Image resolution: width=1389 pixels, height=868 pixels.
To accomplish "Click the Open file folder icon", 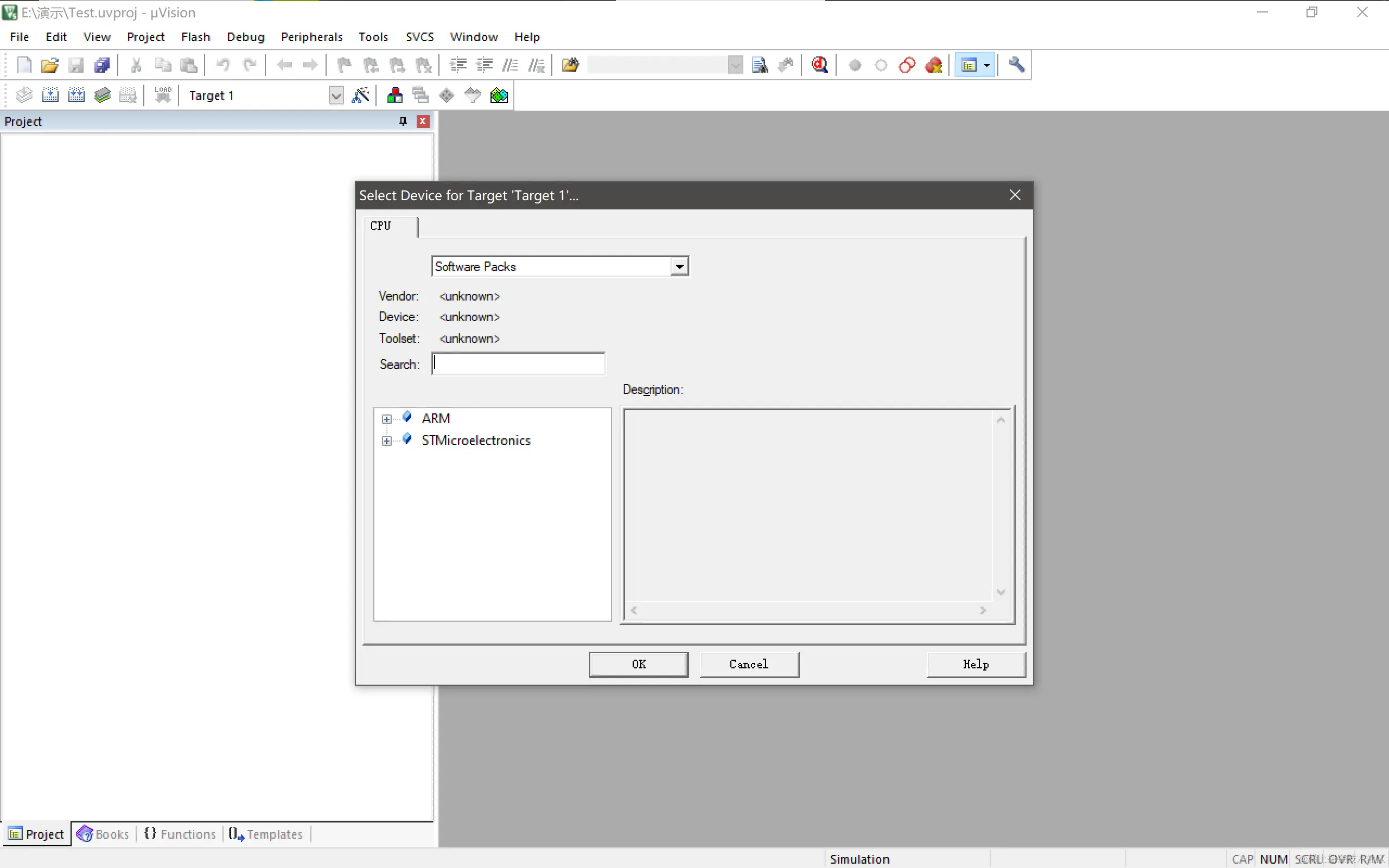I will coord(50,65).
